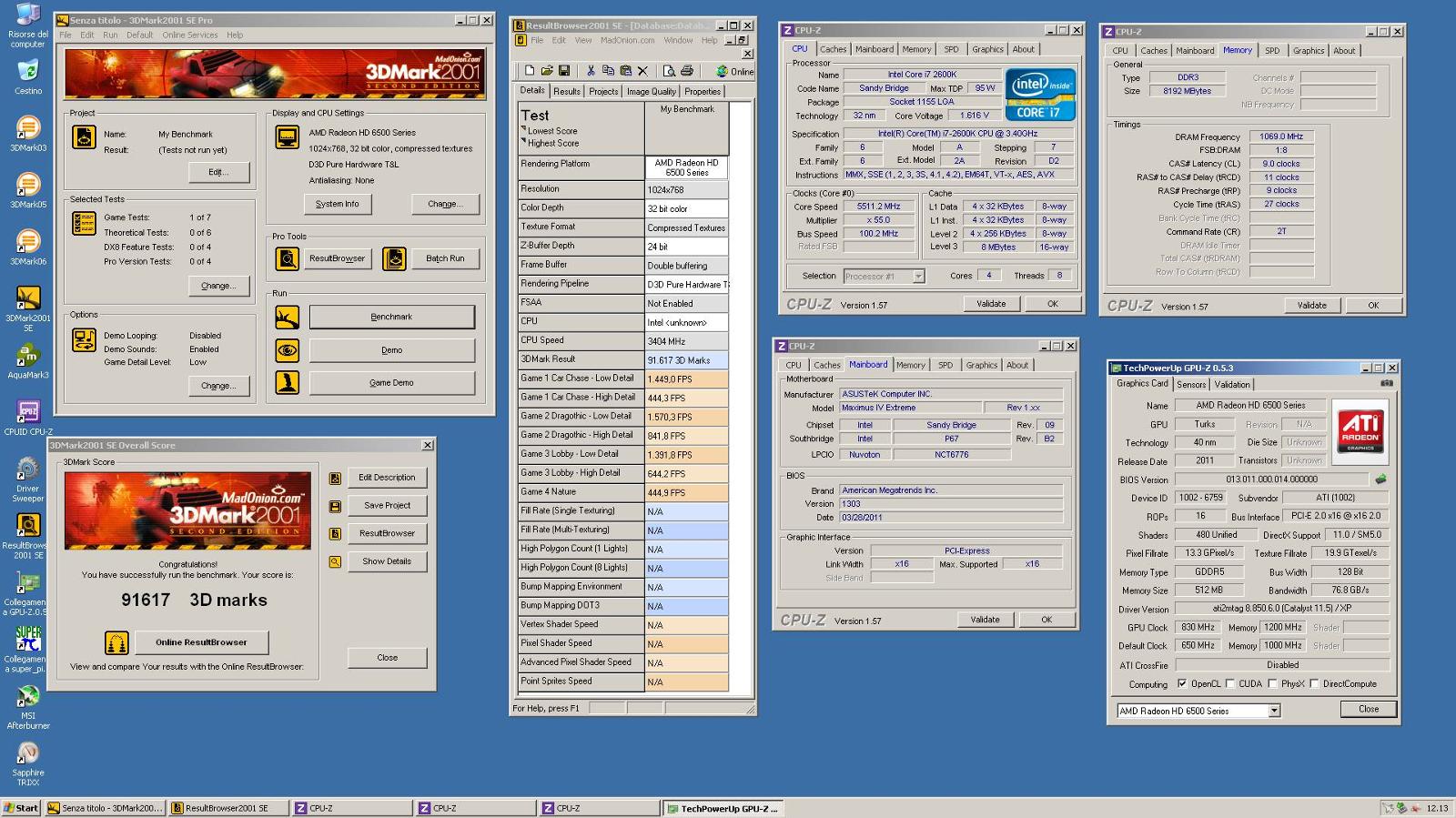Viewport: 1456px width, 818px height.
Task: Click Print icon in ResultBrowser toolbar
Action: point(687,71)
